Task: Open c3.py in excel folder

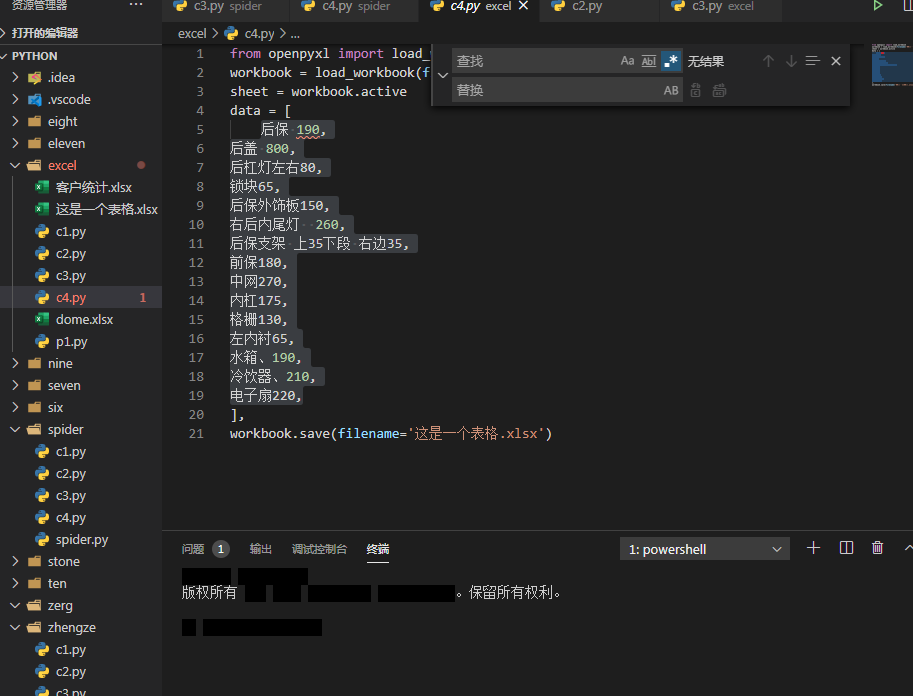Action: coord(70,275)
